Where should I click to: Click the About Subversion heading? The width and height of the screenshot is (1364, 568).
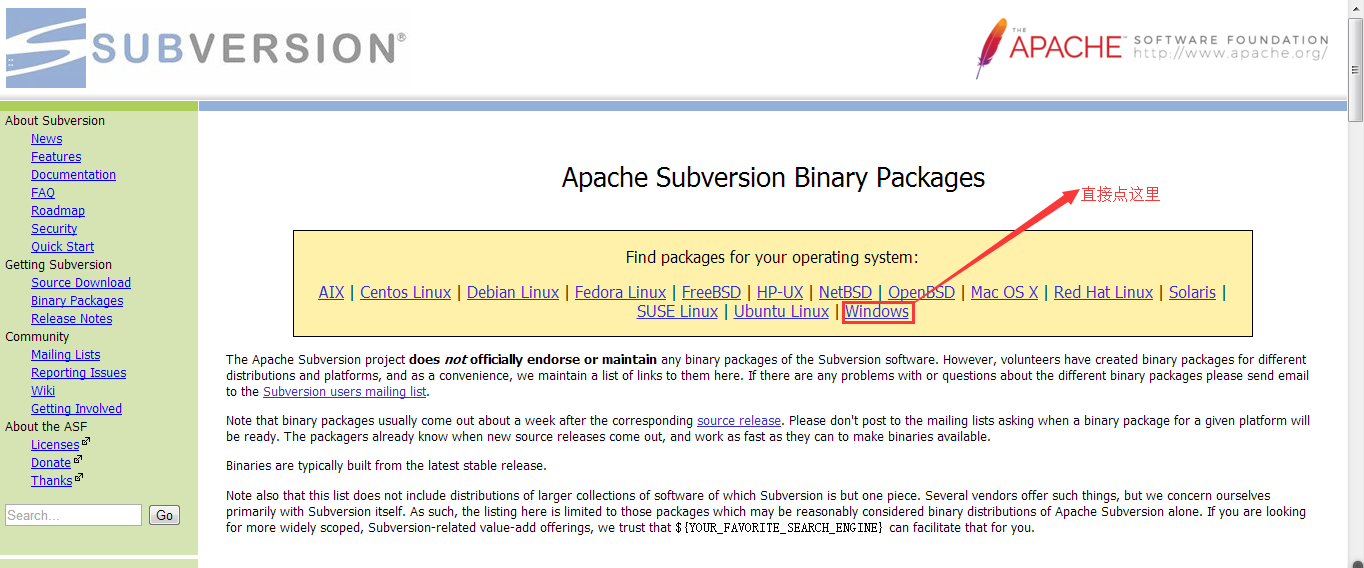55,121
